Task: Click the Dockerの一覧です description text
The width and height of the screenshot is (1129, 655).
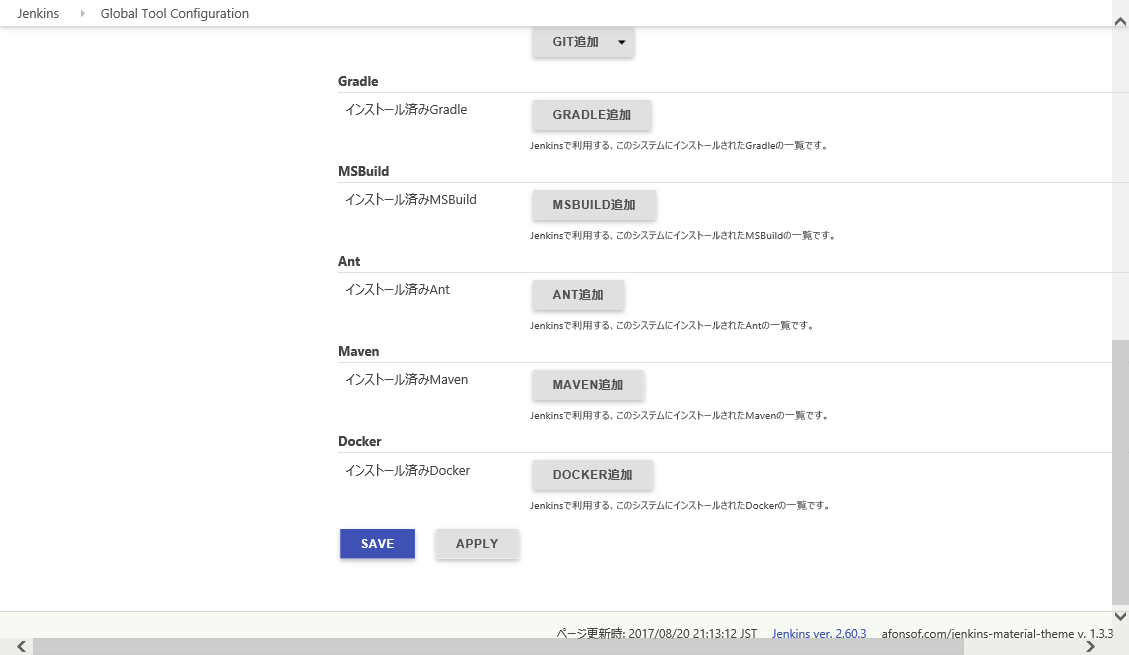Action: 681,505
